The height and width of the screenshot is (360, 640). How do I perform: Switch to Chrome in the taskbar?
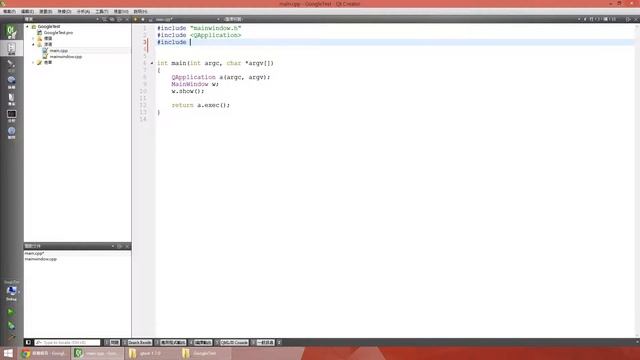44,353
